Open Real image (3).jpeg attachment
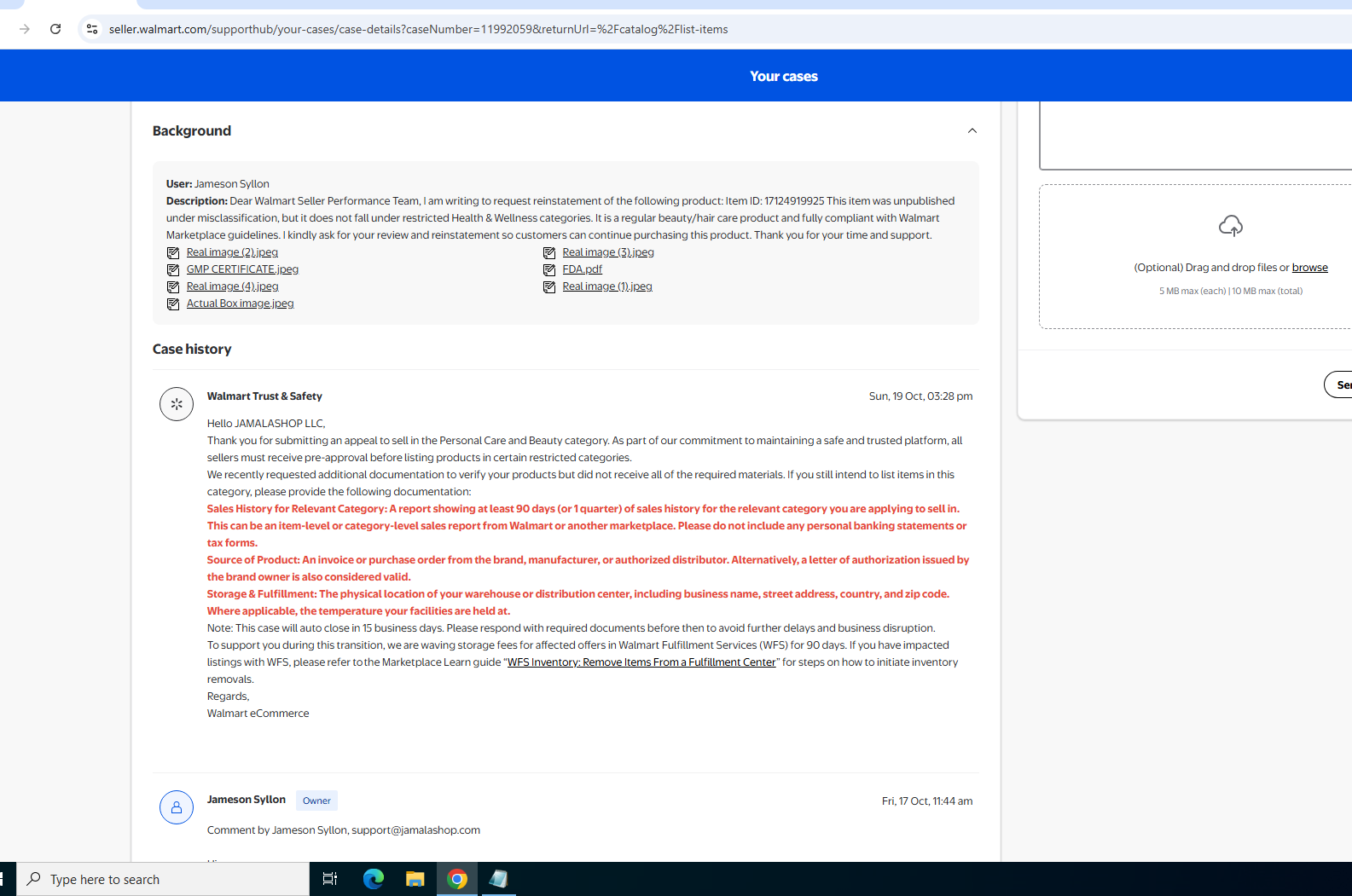This screenshot has width=1352, height=896. (607, 252)
